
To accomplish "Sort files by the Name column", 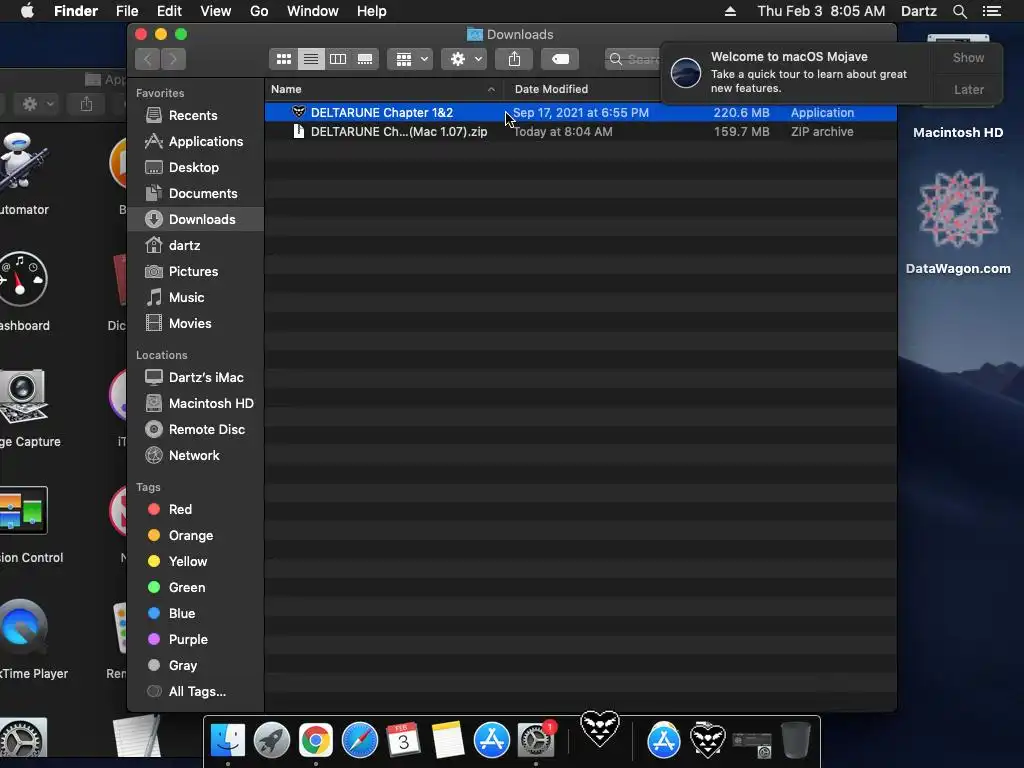I will coord(383,89).
